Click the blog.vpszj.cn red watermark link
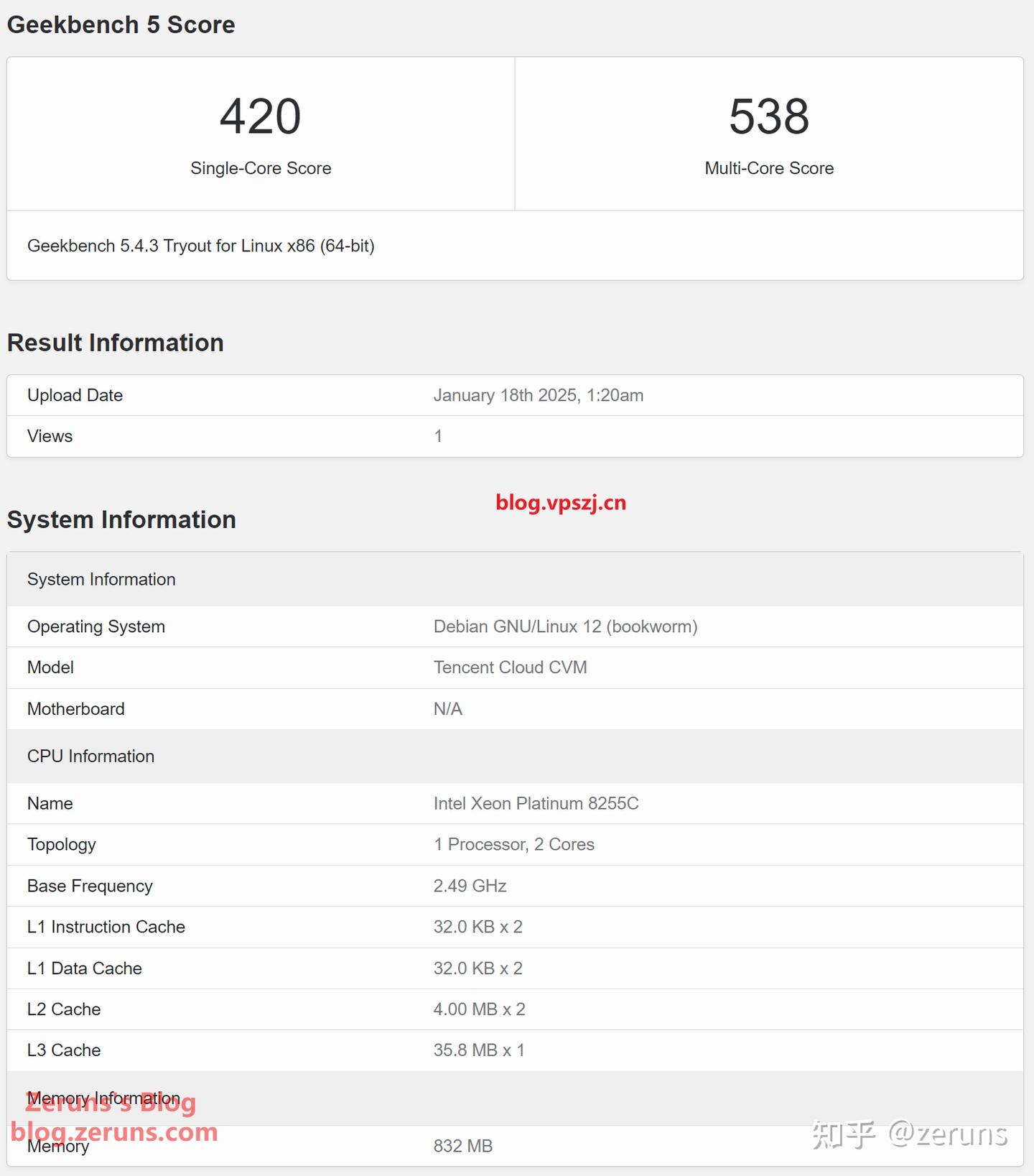This screenshot has height=1176, width=1034. [561, 503]
